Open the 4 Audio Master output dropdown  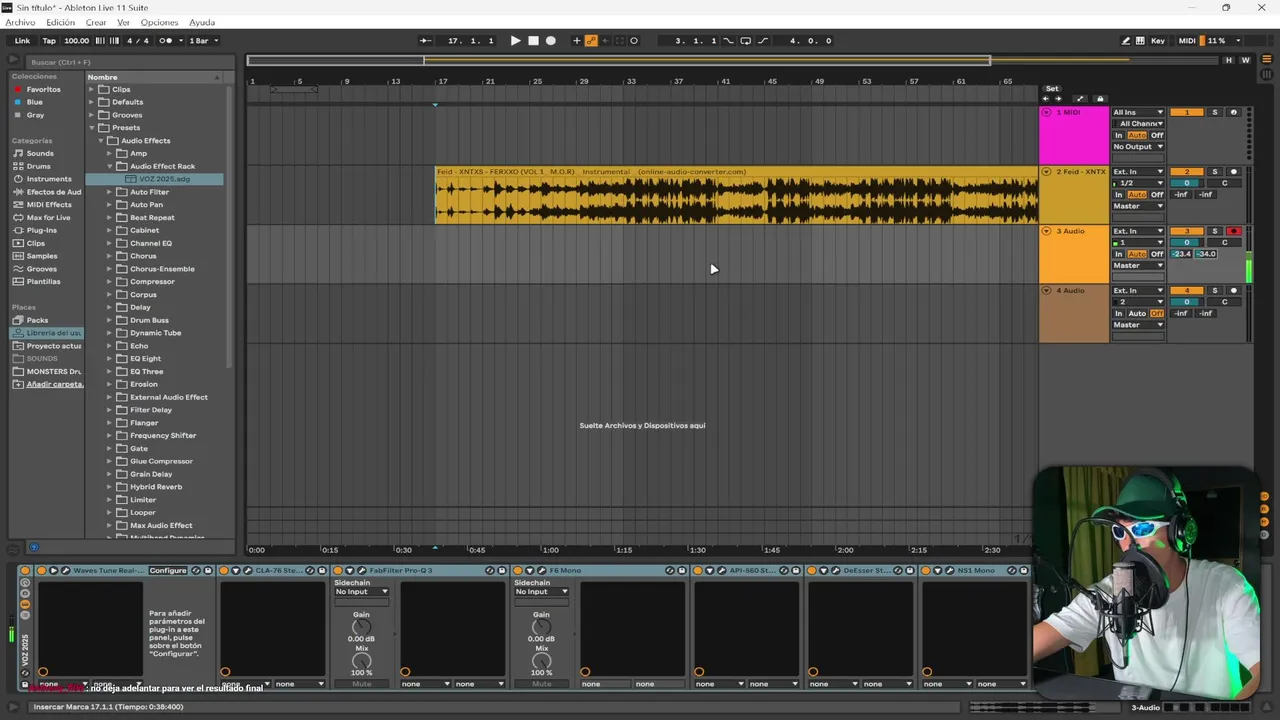1138,325
